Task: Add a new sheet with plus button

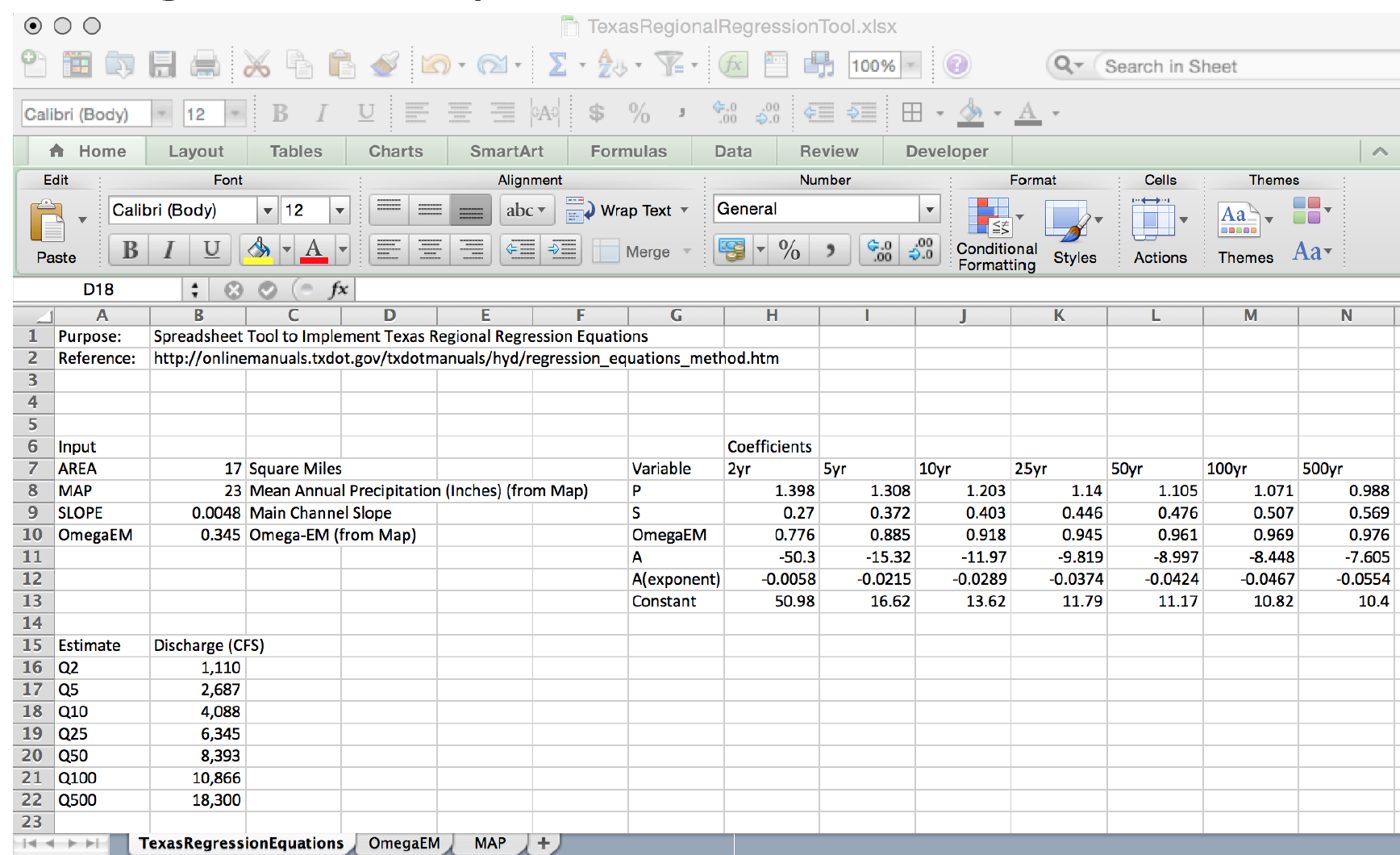Action: point(544,843)
